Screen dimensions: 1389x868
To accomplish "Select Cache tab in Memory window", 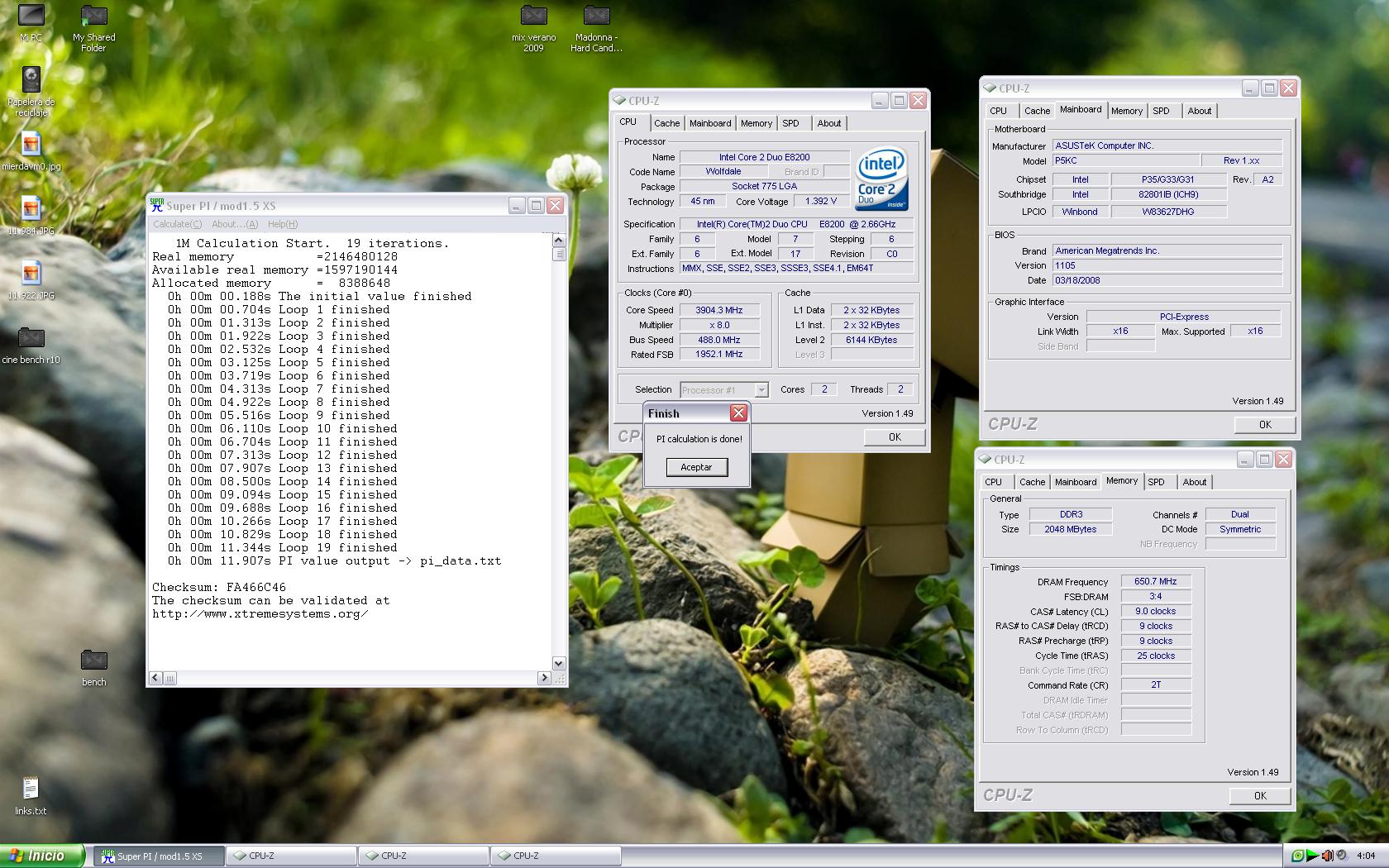I will tap(1032, 482).
